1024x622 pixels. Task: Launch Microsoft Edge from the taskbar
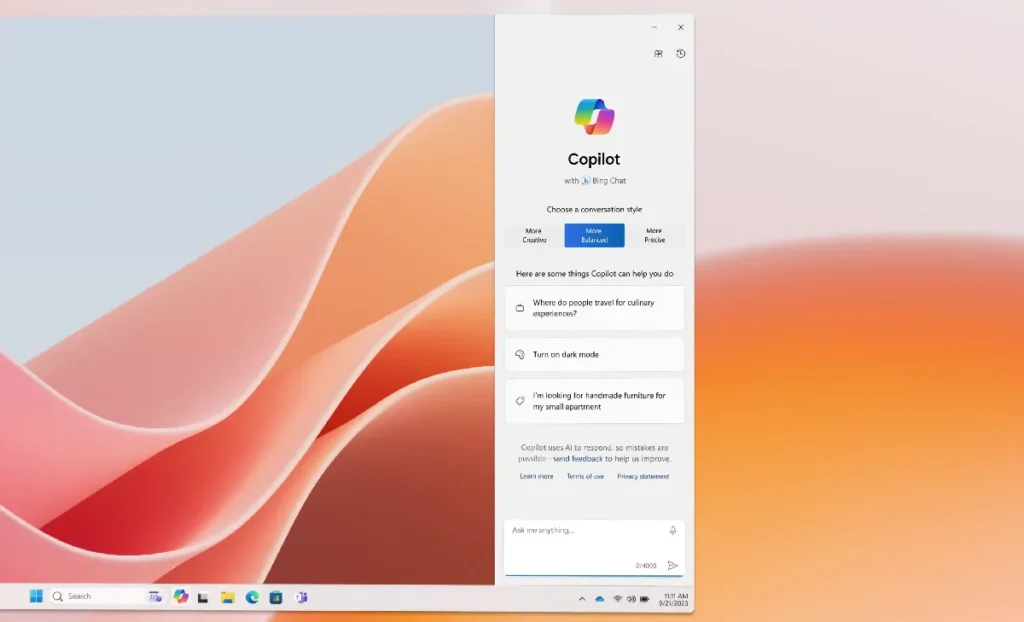251,597
